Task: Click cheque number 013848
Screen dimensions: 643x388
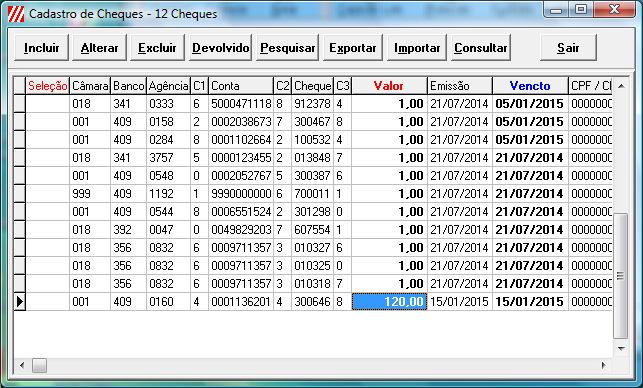Action: pyautogui.click(x=312, y=158)
